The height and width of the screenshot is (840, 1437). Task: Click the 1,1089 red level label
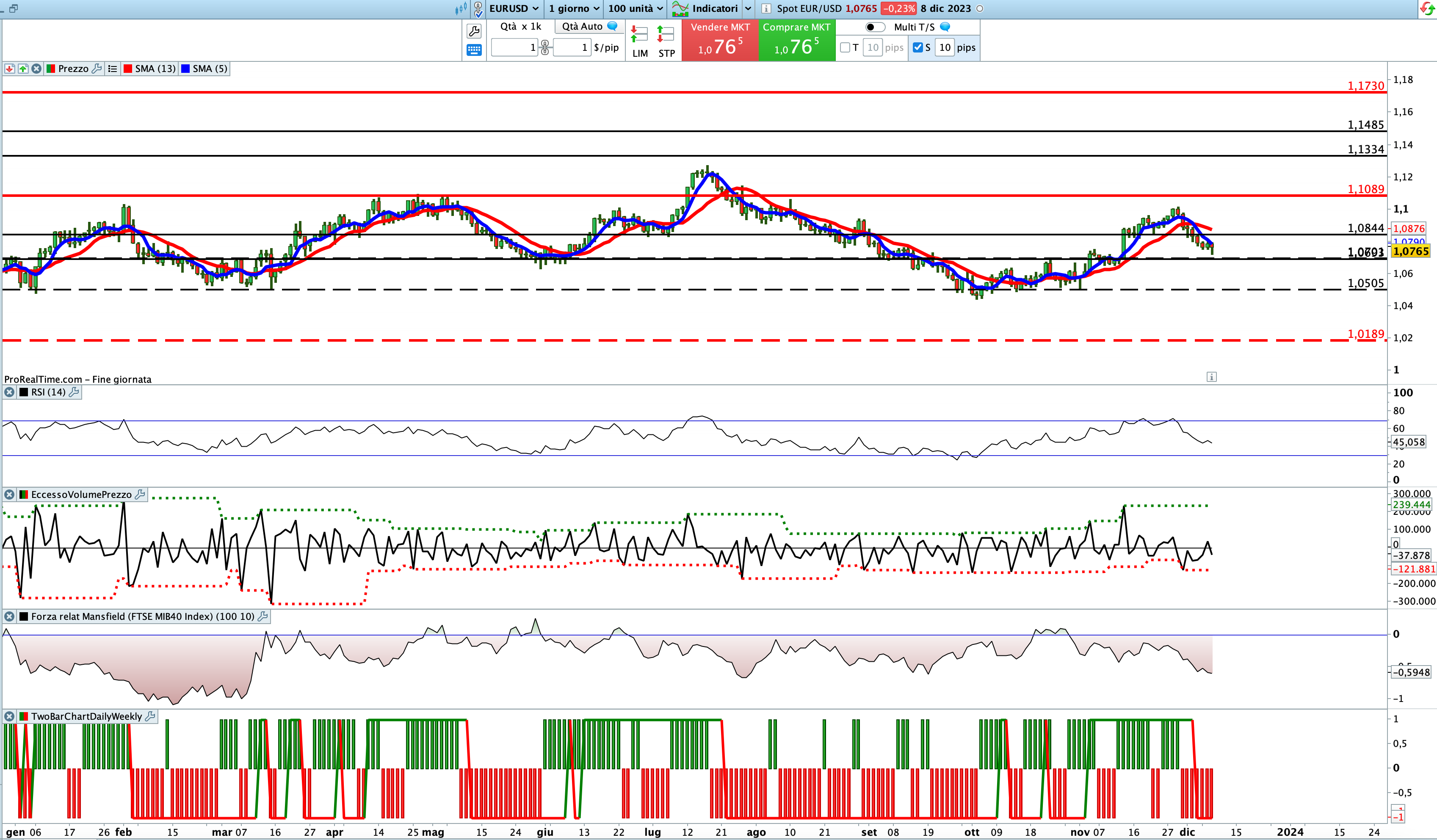[x=1366, y=189]
